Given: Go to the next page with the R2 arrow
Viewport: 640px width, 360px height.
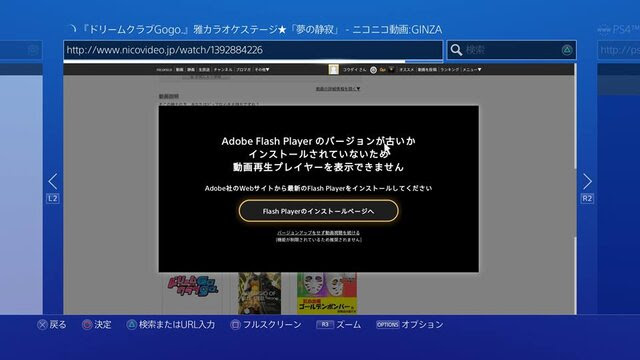Looking at the screenshot, I should pos(587,181).
